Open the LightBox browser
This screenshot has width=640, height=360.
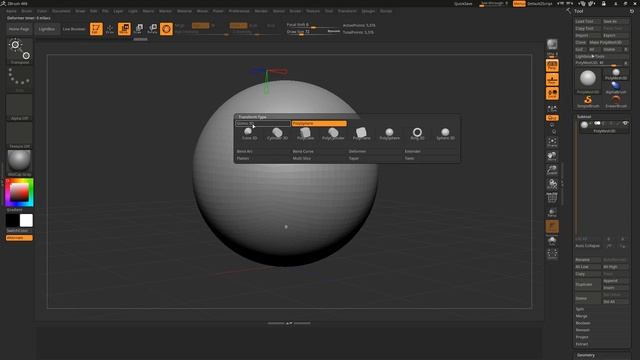tap(47, 29)
